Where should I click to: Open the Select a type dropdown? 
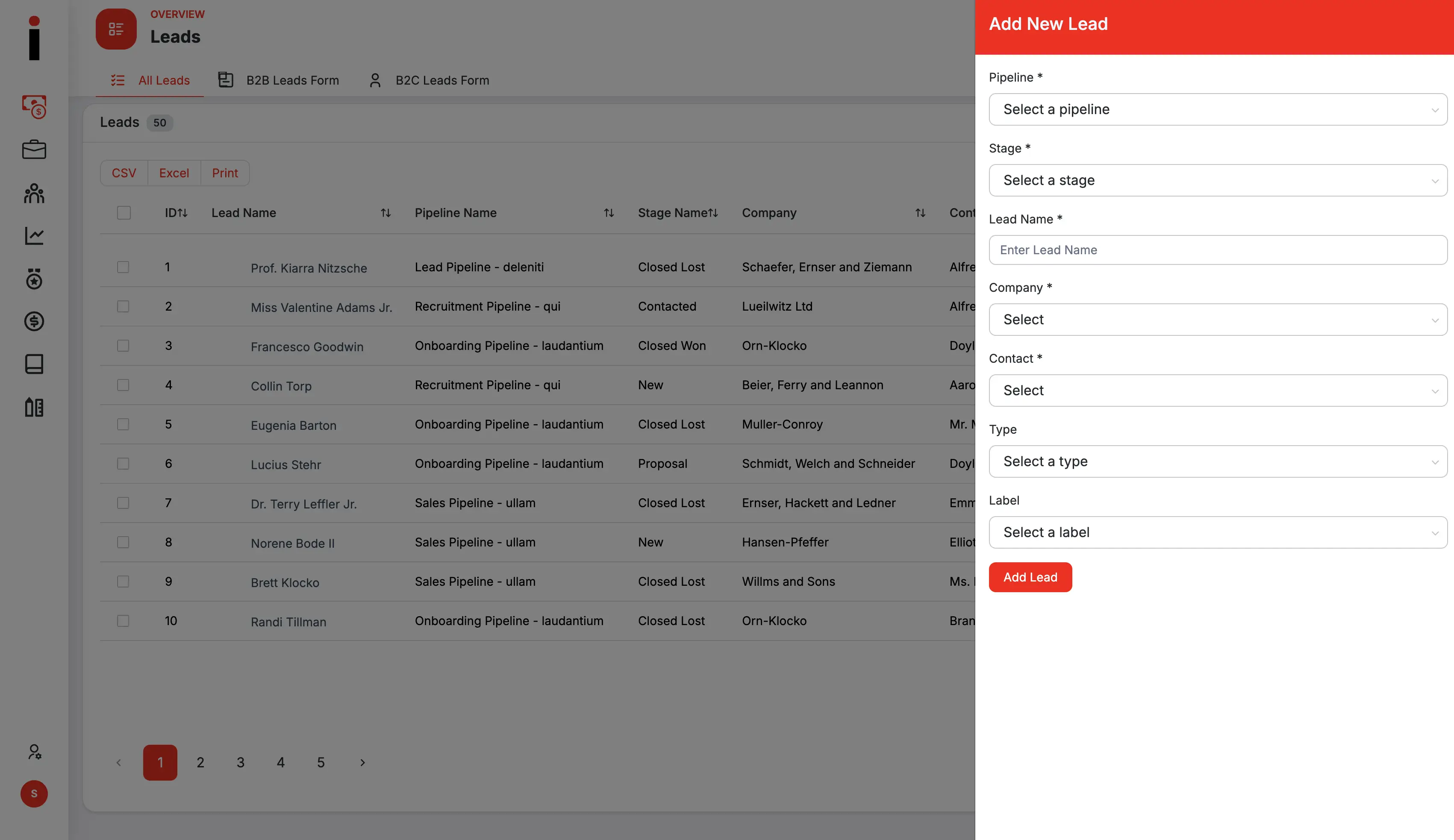coord(1218,461)
